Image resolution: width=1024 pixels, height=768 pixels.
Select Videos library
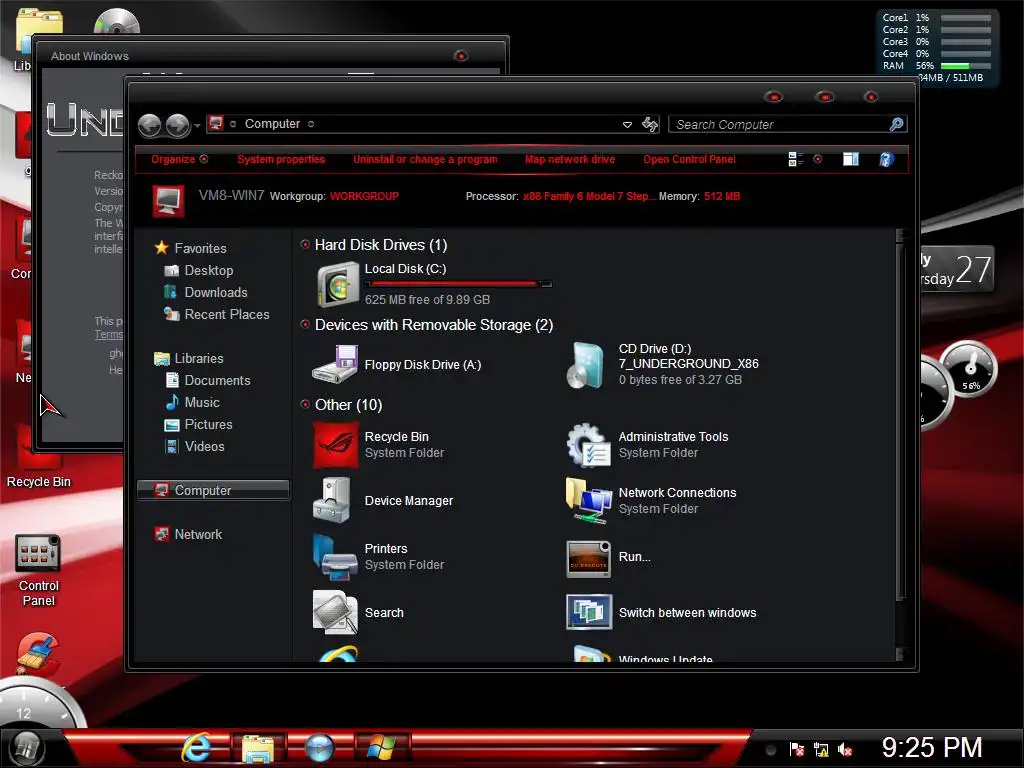(195, 447)
